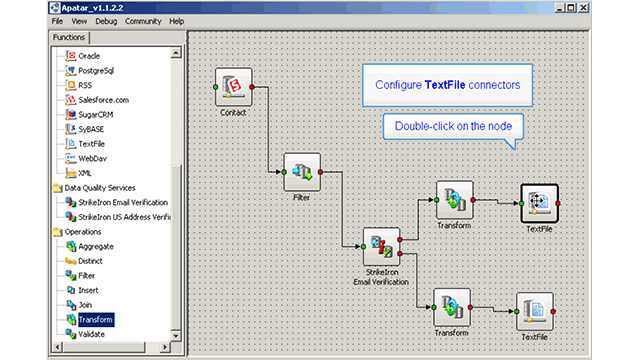Select the Filter node on canvas
The height and width of the screenshot is (360, 640).
tap(302, 172)
